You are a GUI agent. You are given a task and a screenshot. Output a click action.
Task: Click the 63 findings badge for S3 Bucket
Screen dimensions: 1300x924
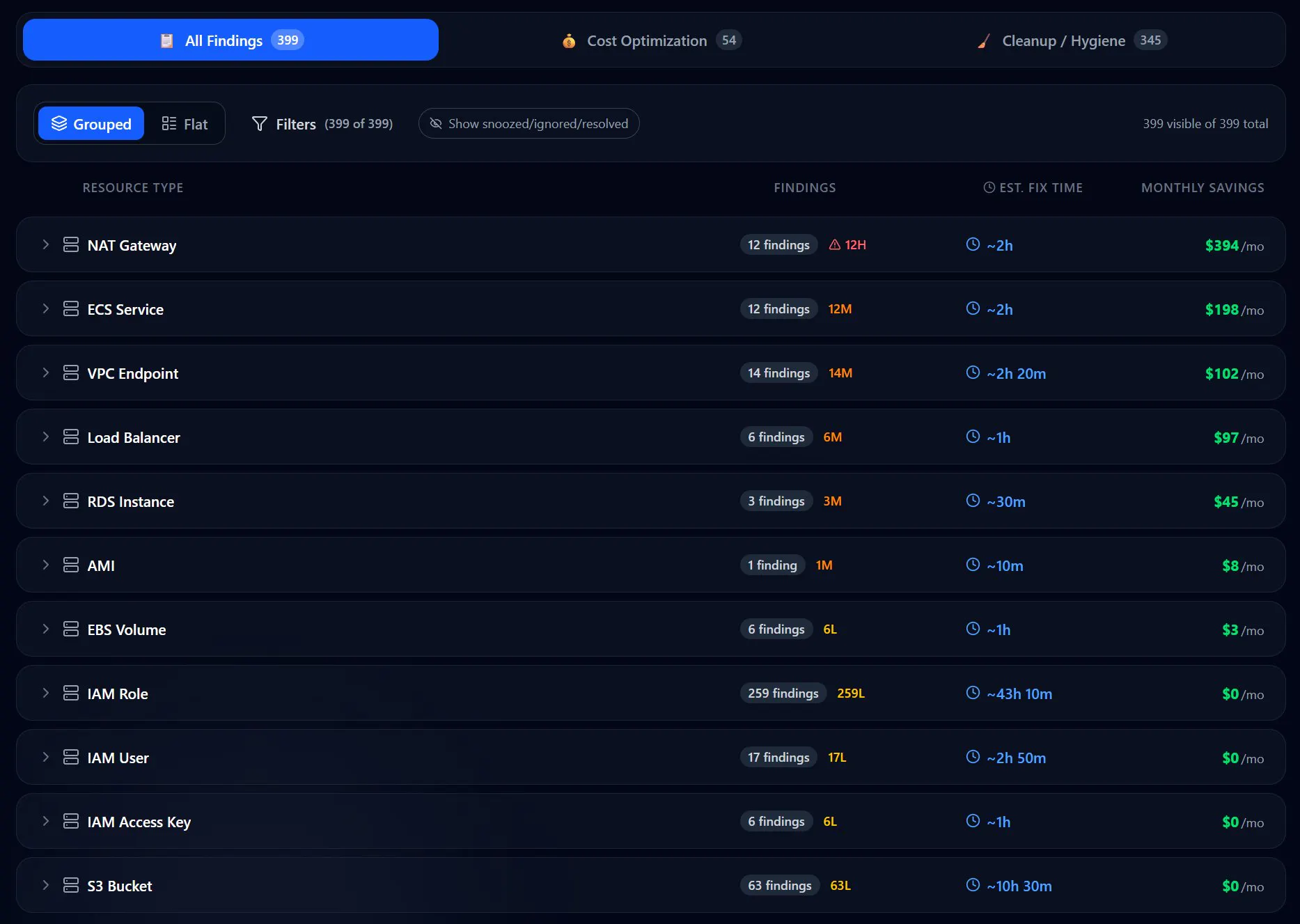click(780, 885)
